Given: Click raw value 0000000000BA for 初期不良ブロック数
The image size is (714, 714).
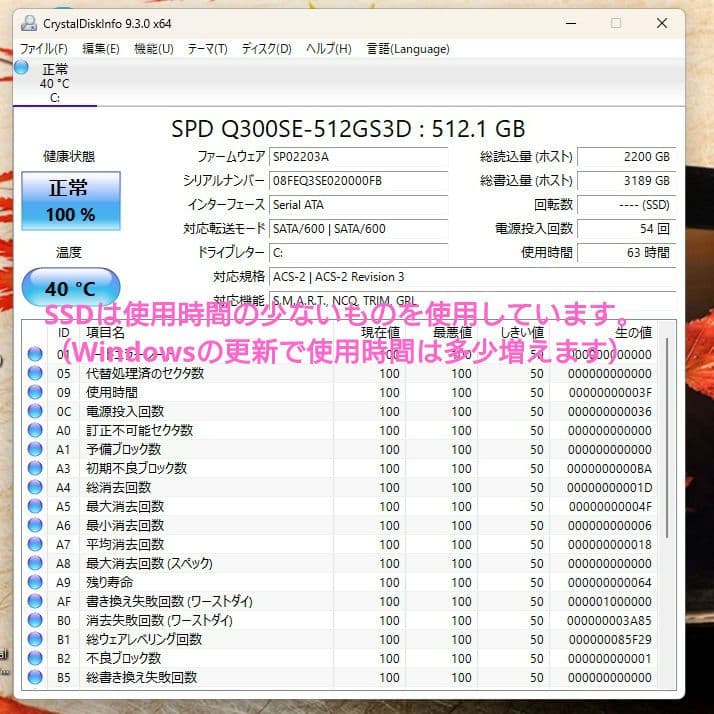Looking at the screenshot, I should point(609,468).
